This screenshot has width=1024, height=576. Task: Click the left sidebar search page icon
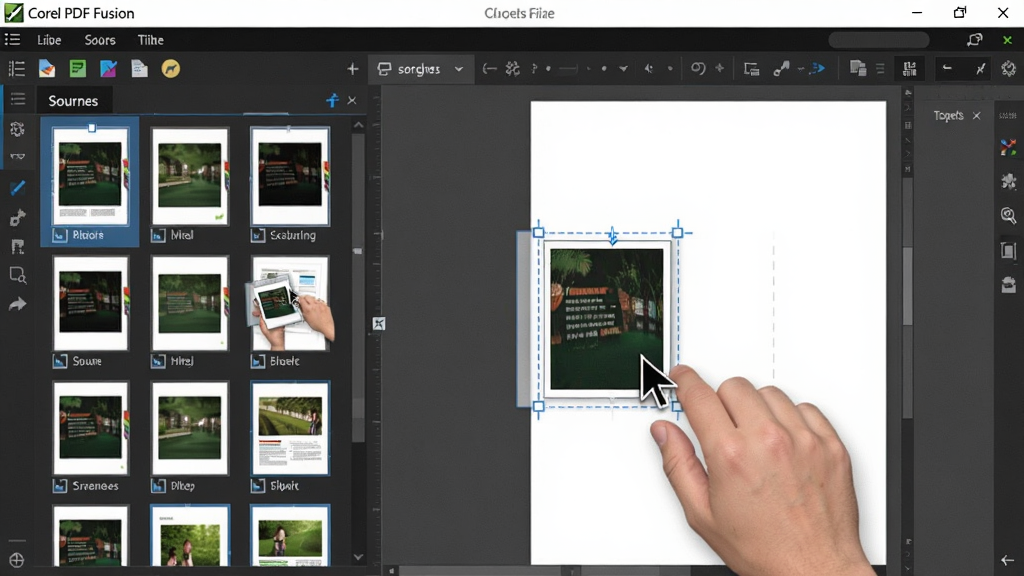point(18,275)
